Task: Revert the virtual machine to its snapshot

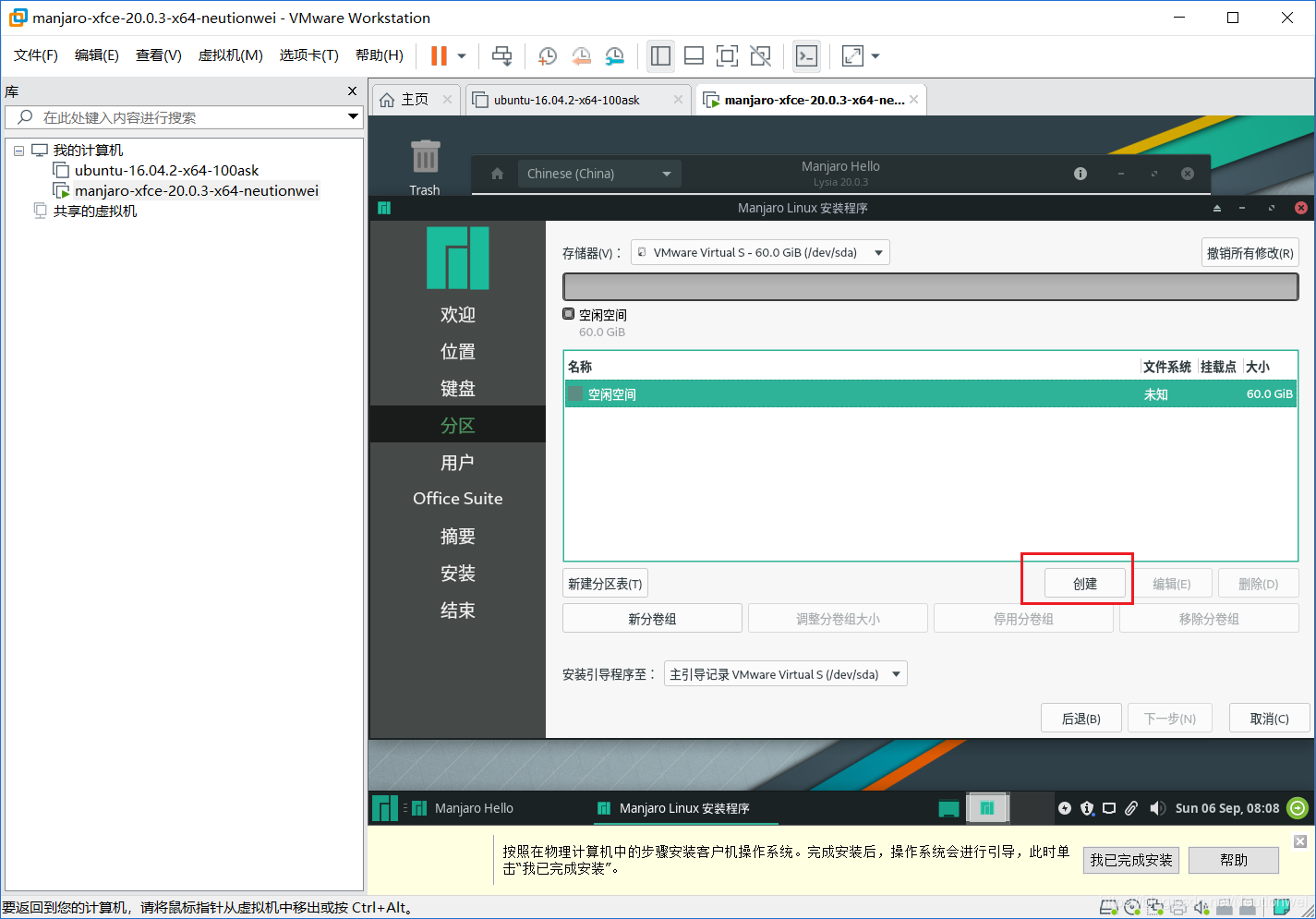Action: (x=581, y=56)
